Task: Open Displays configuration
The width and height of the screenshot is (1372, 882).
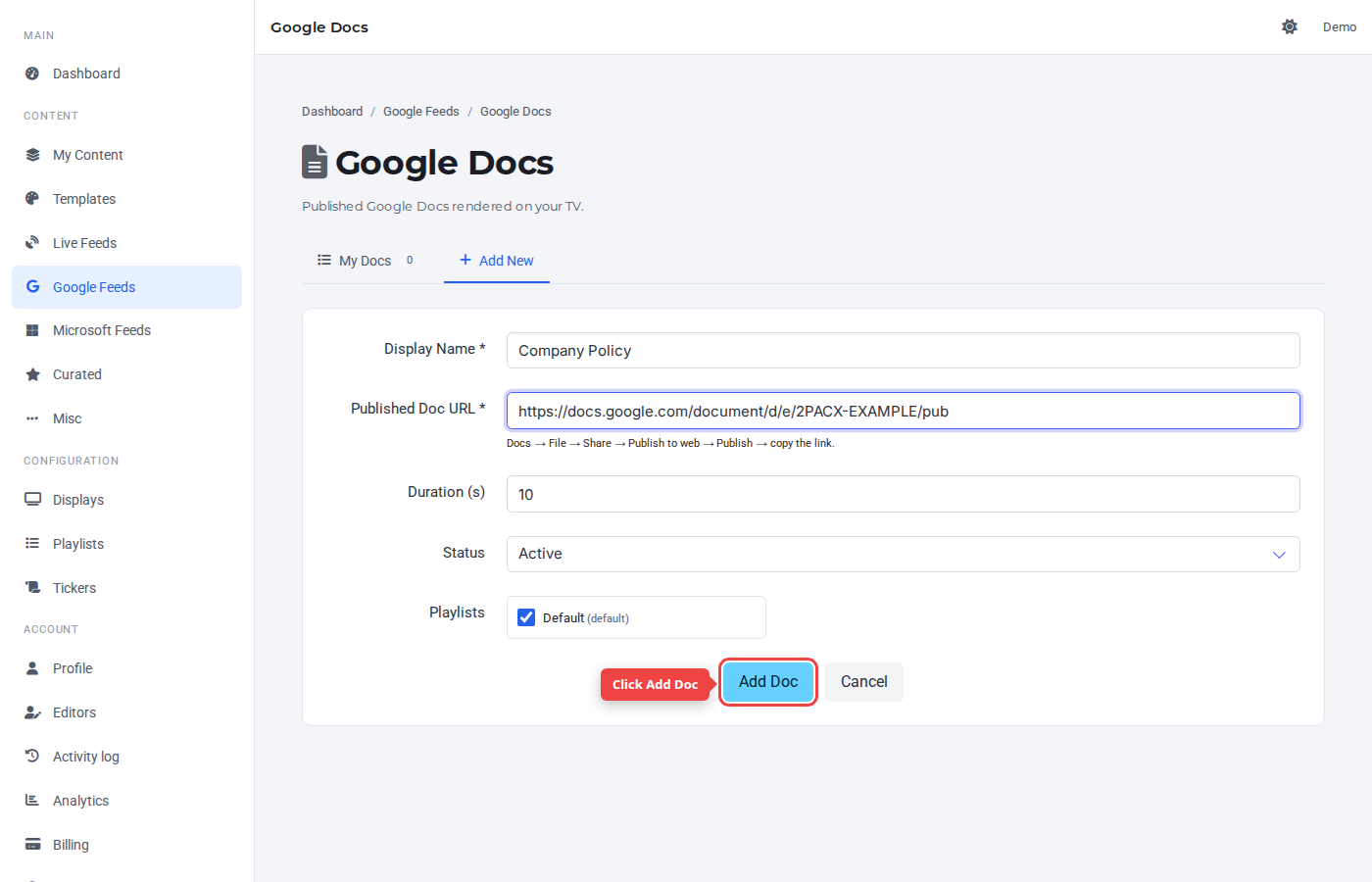Action: pyautogui.click(x=126, y=500)
